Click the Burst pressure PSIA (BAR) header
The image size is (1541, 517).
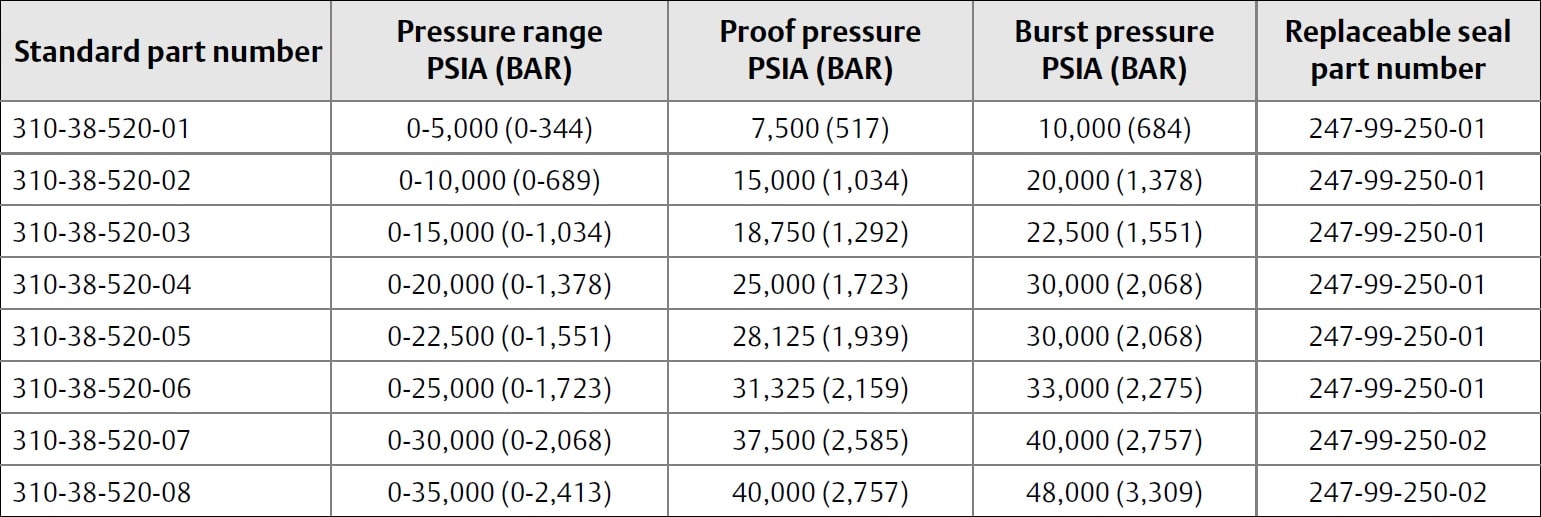pyautogui.click(x=1114, y=50)
